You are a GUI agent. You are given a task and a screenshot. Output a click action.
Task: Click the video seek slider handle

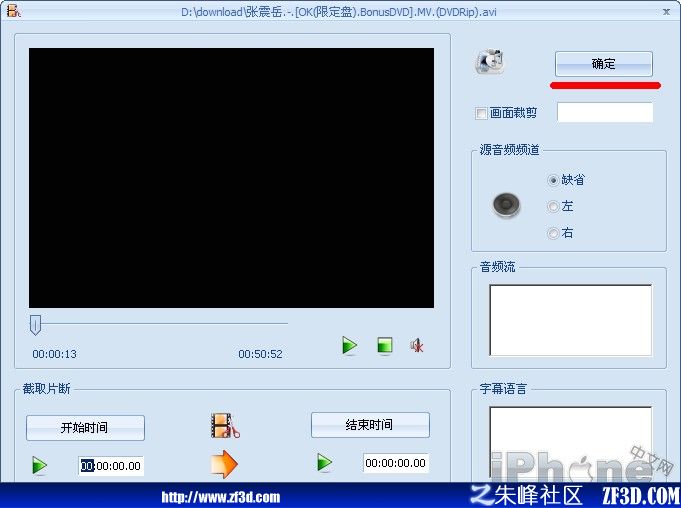[35, 325]
